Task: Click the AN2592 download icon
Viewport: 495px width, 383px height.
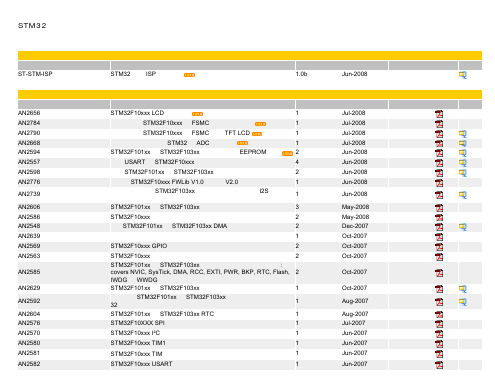Action: click(x=462, y=302)
